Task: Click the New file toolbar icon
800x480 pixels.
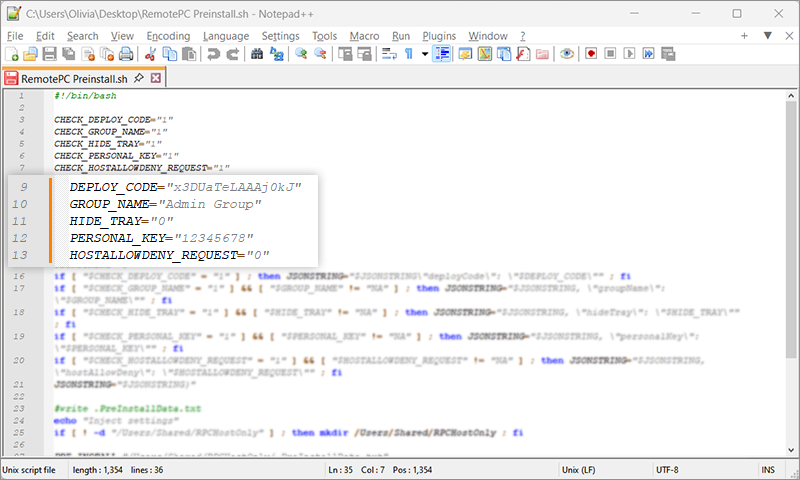Action: 12,54
